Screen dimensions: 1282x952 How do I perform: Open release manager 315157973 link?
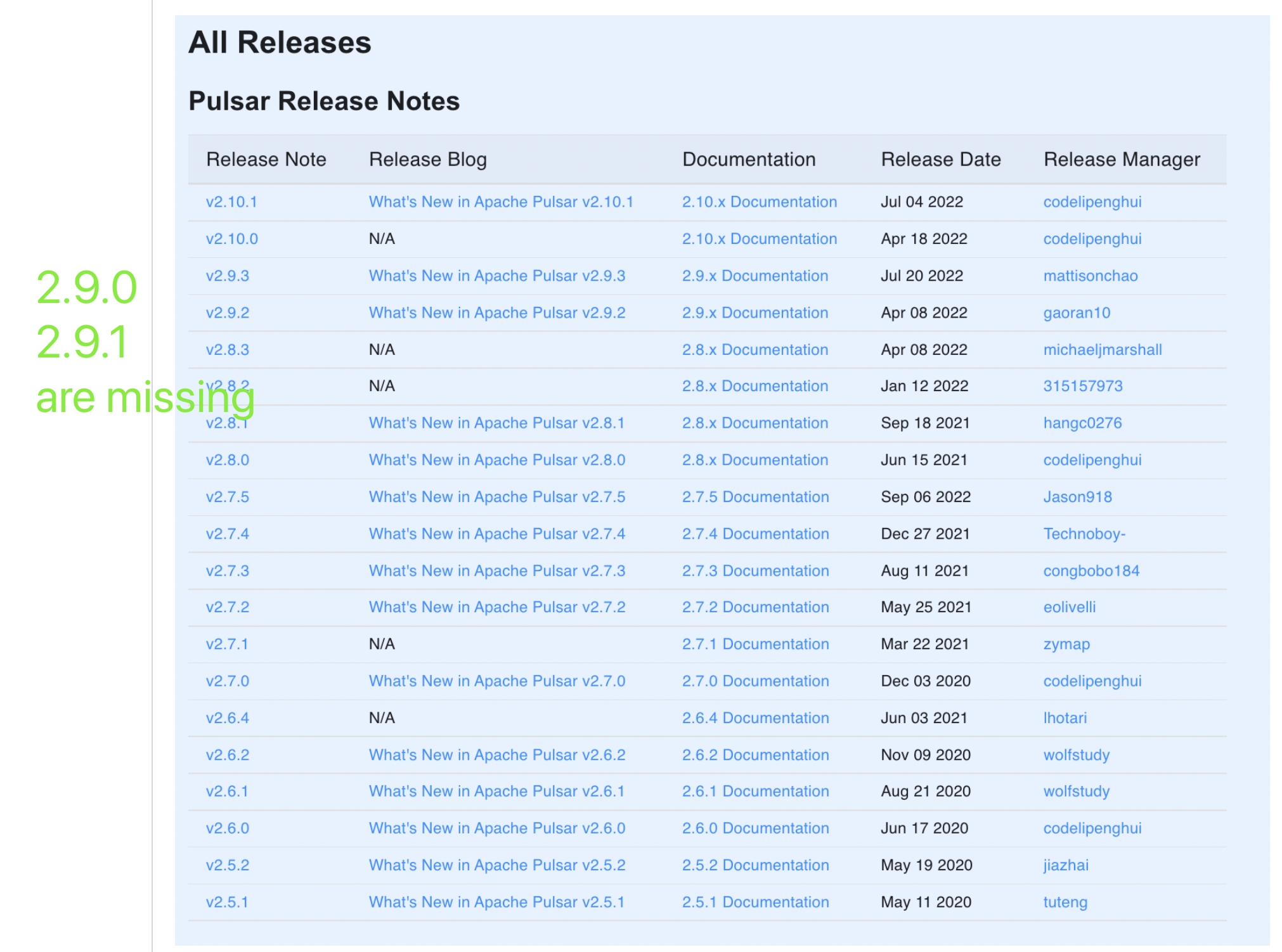click(x=1082, y=386)
